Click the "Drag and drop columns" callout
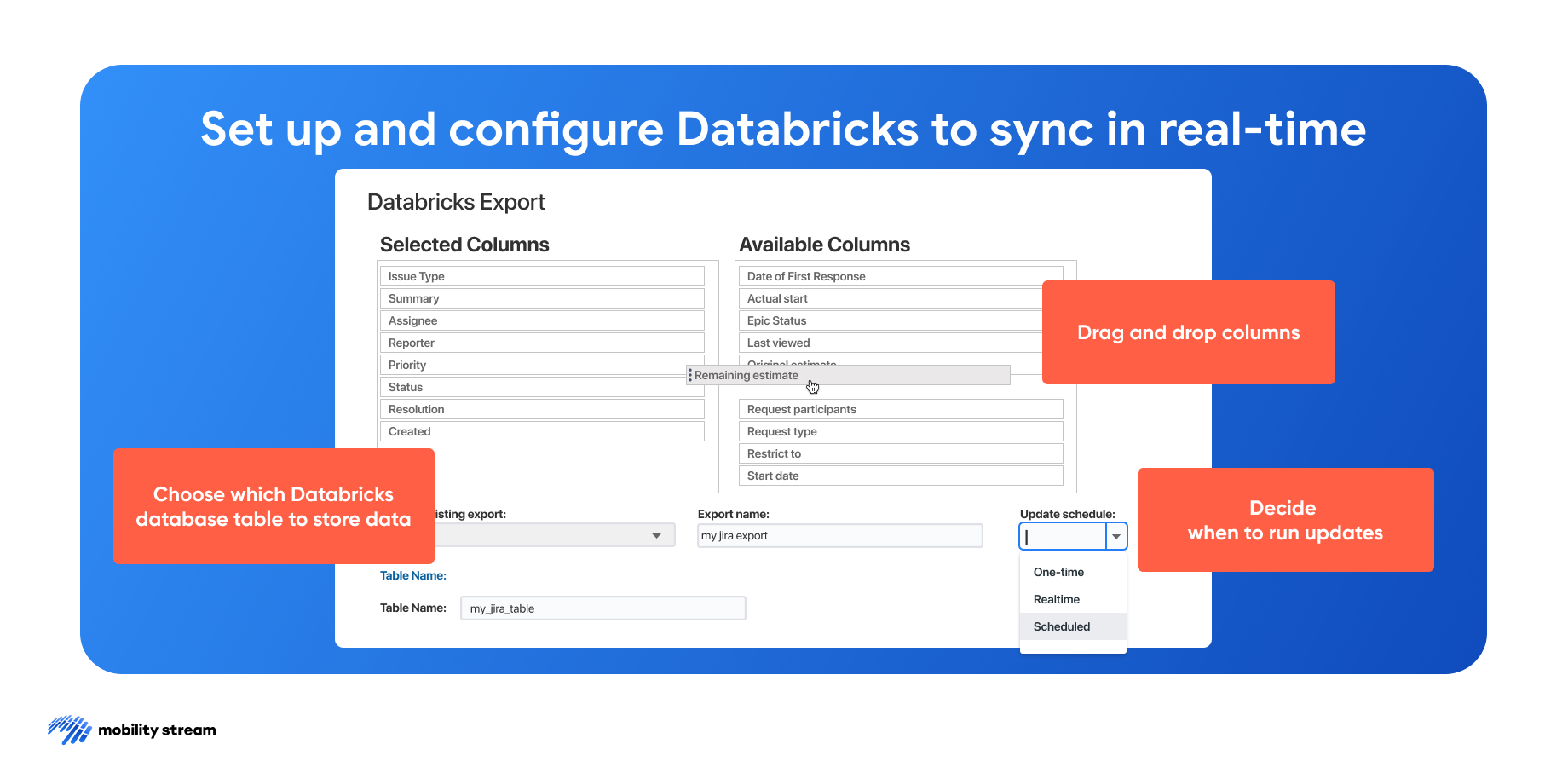The image size is (1568, 767). [x=1188, y=332]
